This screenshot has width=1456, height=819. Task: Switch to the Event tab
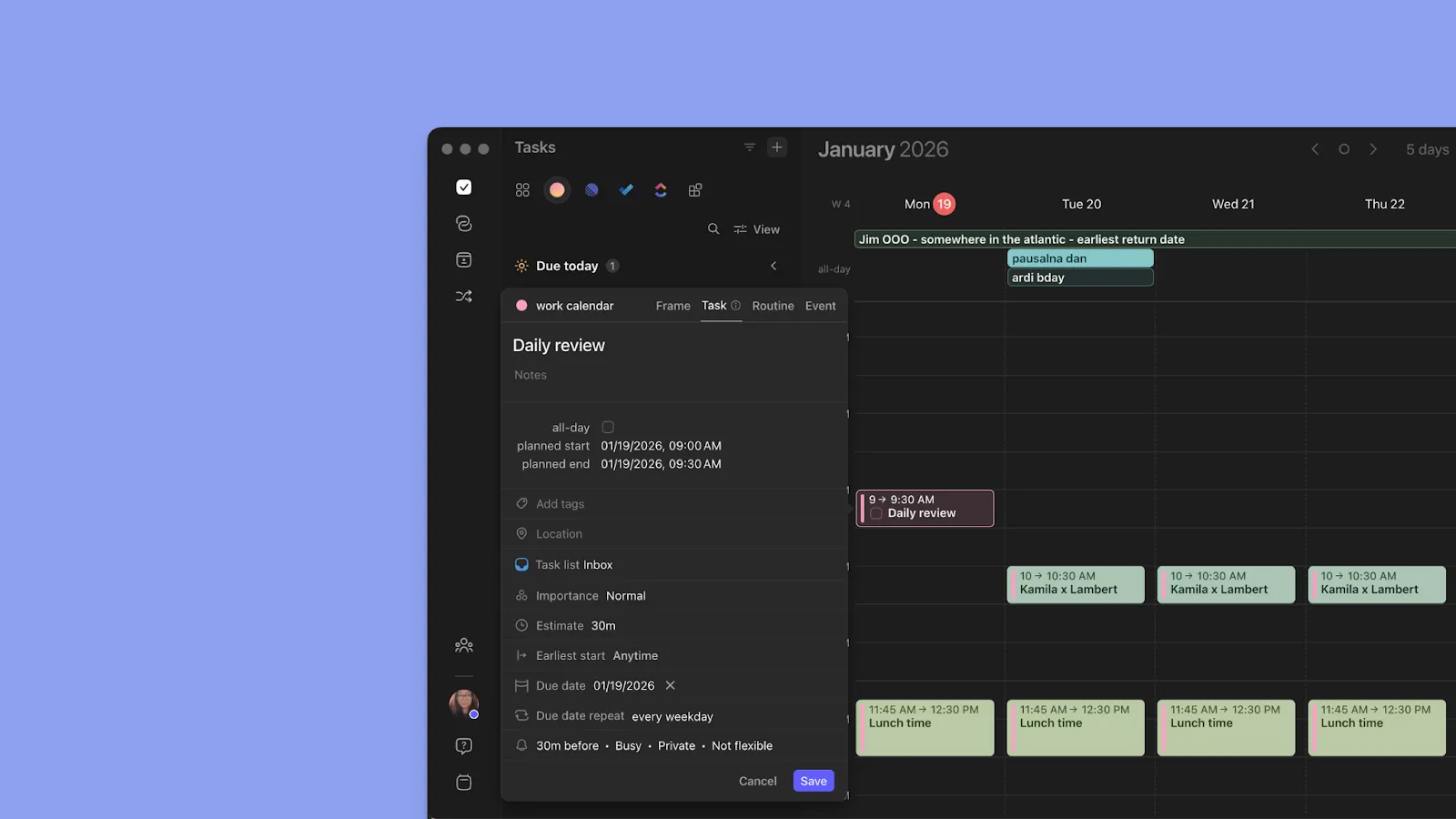tap(820, 306)
